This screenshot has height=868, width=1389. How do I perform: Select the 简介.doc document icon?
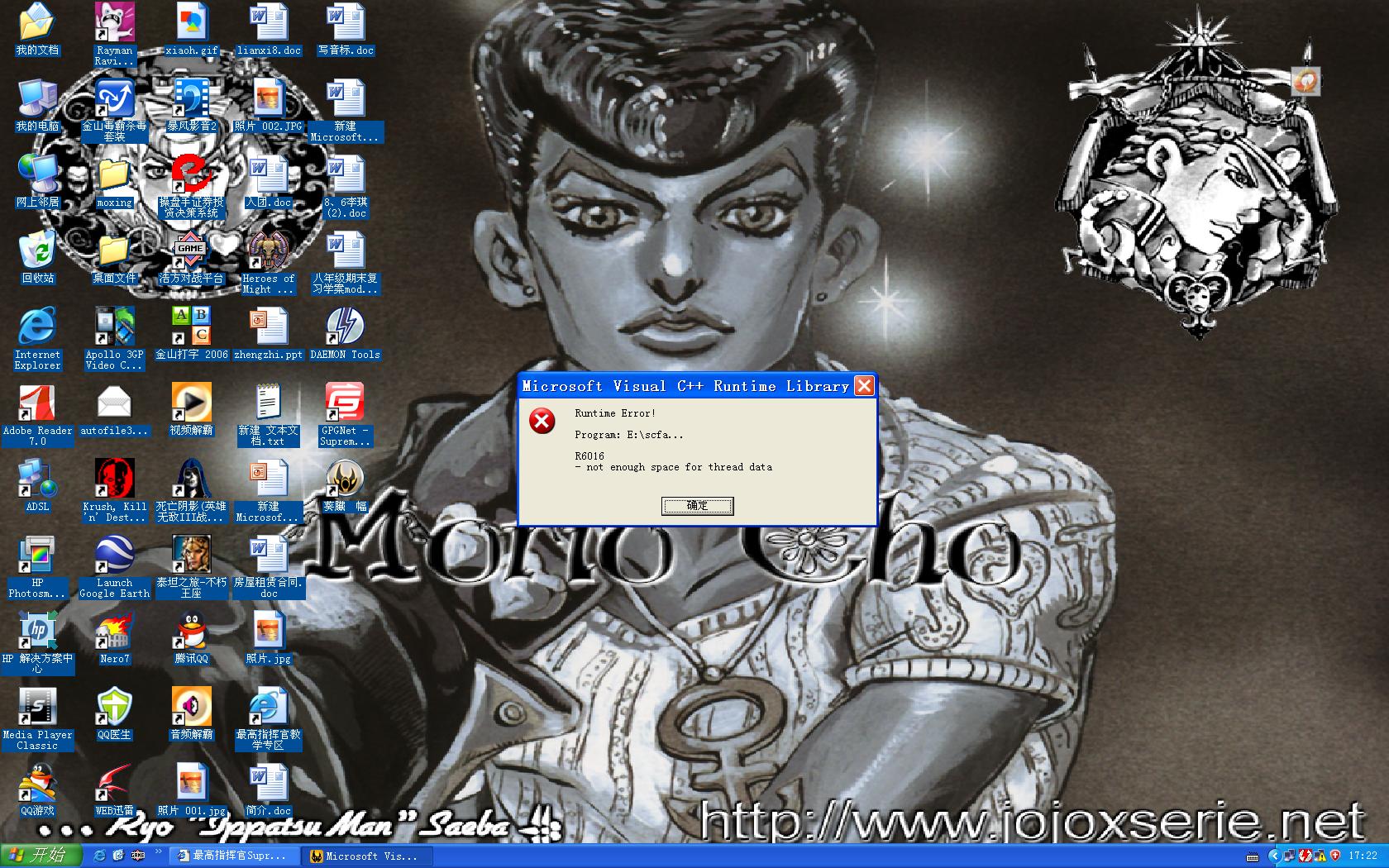click(269, 790)
